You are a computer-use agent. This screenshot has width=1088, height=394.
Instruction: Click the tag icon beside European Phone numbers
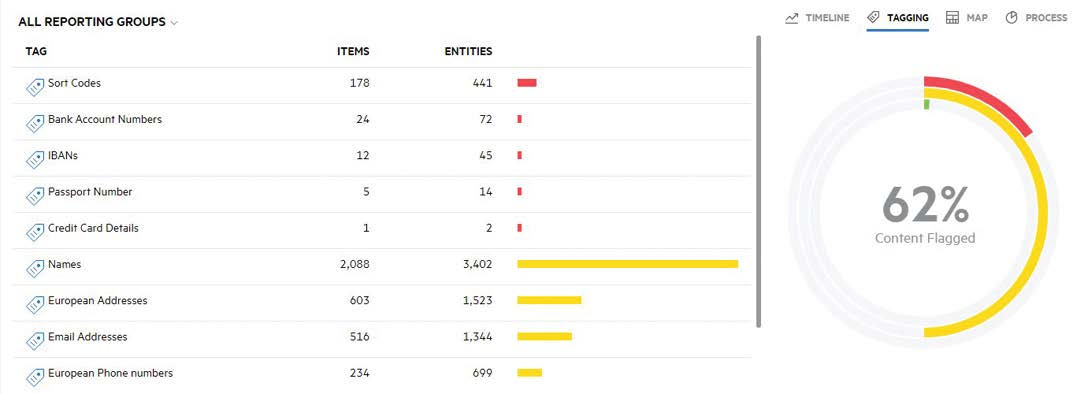point(35,377)
